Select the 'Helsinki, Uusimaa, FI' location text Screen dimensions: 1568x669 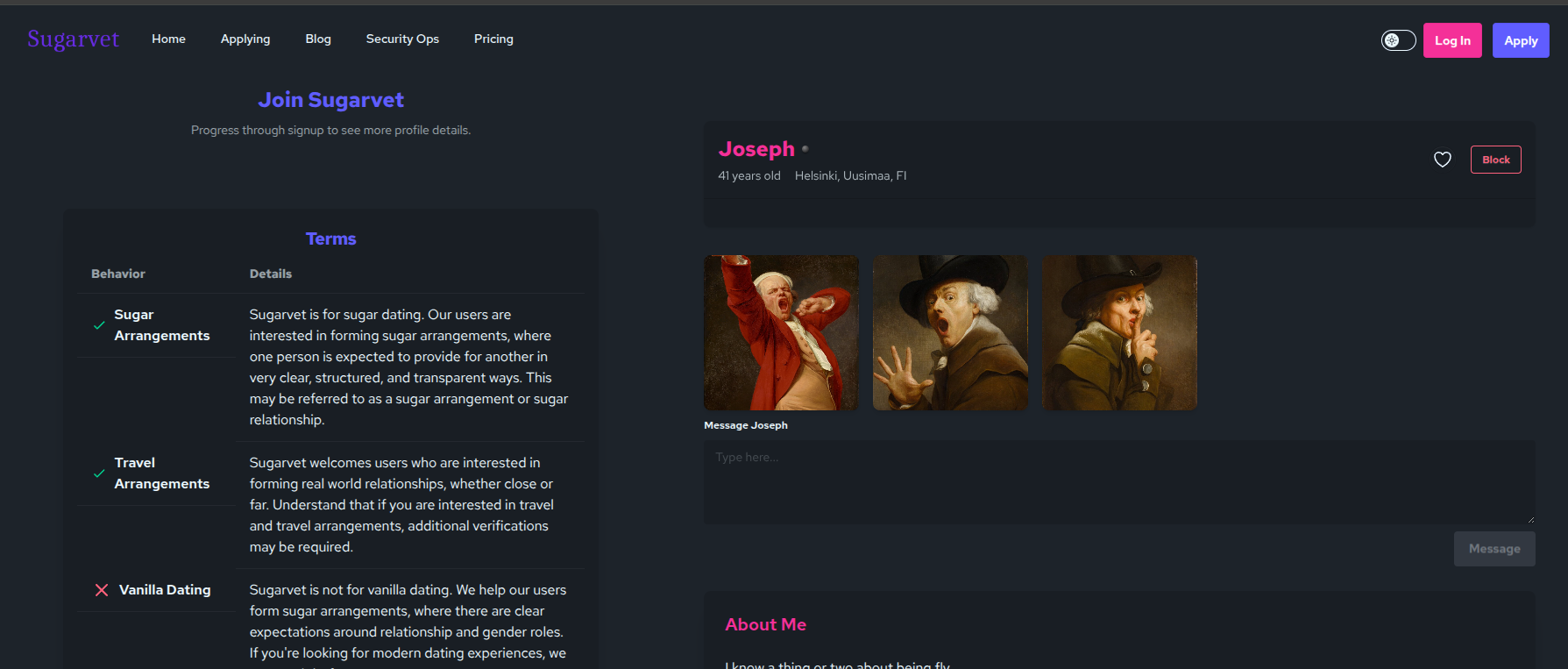point(850,175)
